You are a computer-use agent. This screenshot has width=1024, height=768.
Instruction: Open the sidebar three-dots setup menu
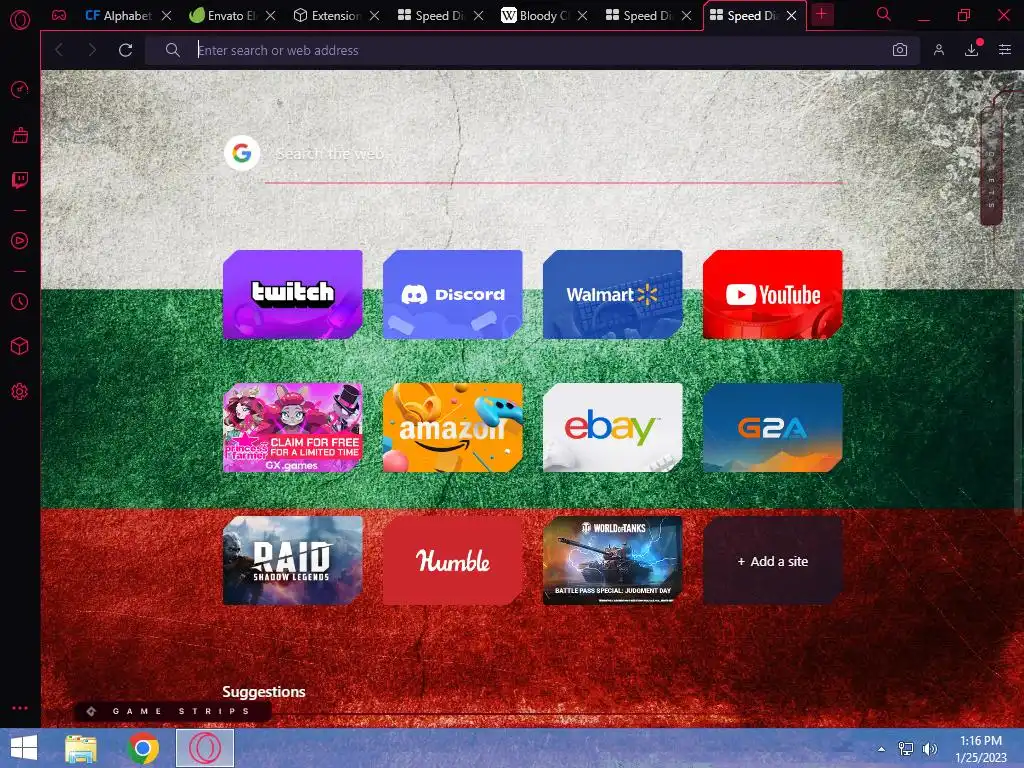pyautogui.click(x=20, y=708)
